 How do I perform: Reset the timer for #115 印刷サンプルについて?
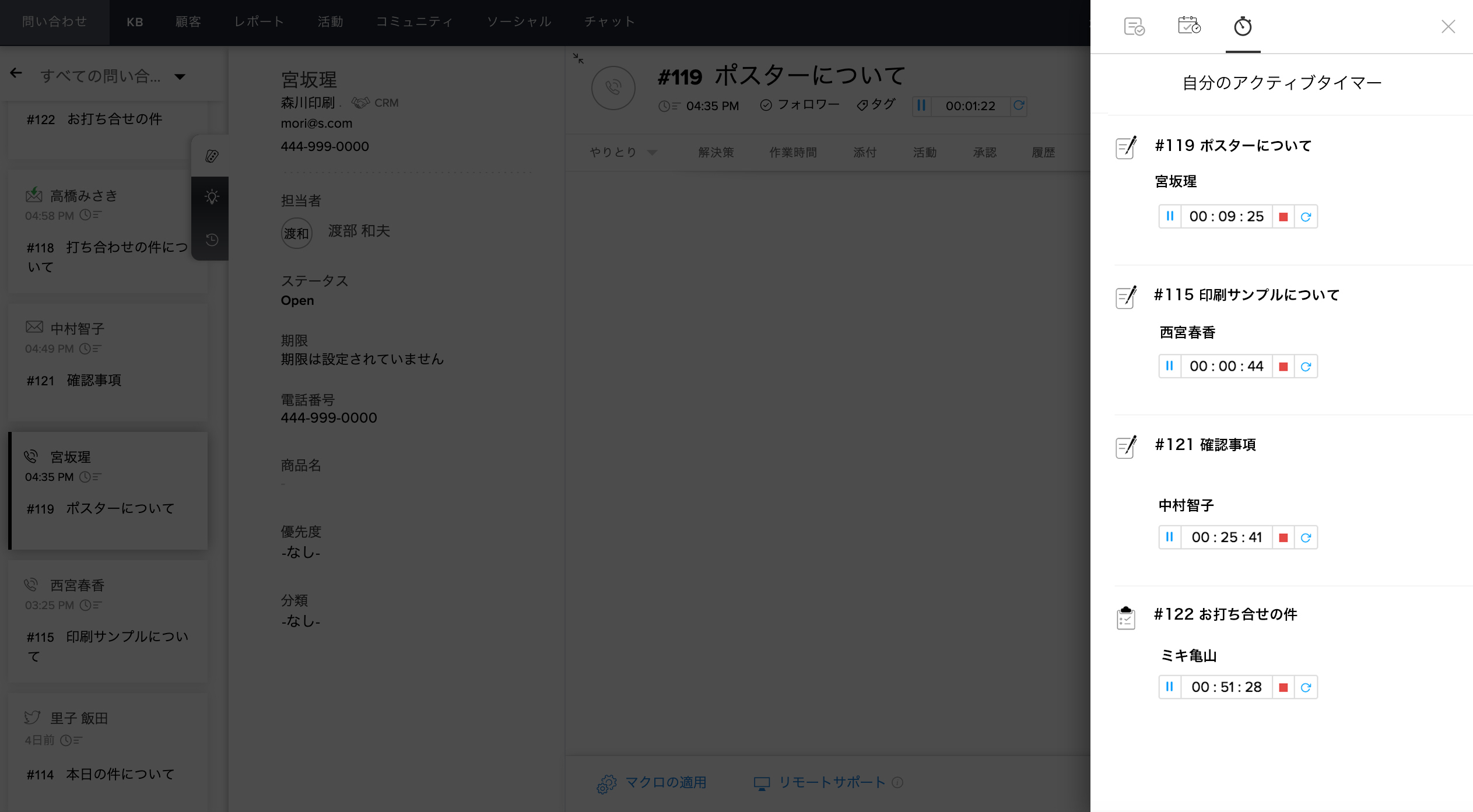pyautogui.click(x=1306, y=367)
